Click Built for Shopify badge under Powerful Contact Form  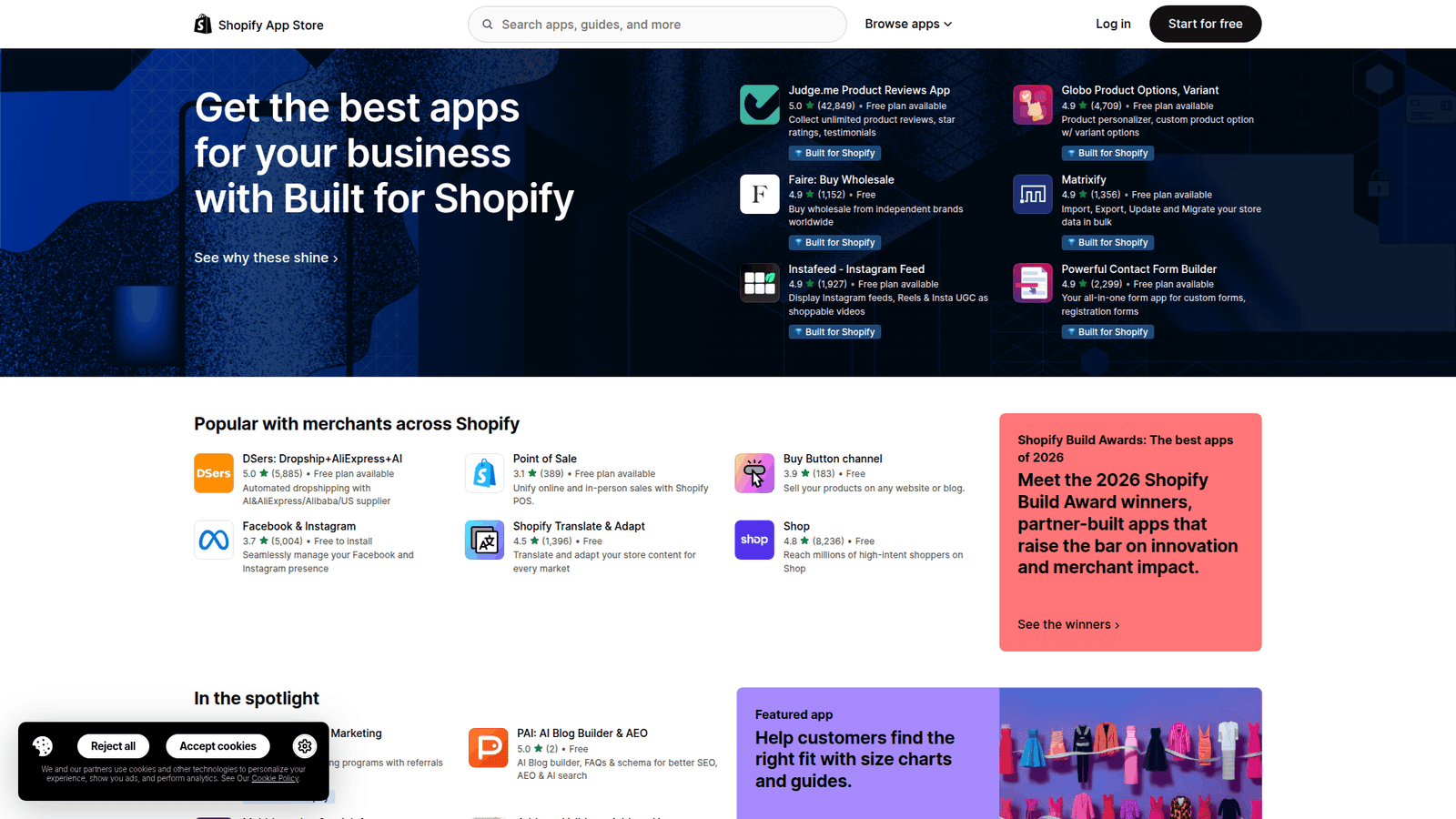[1107, 332]
